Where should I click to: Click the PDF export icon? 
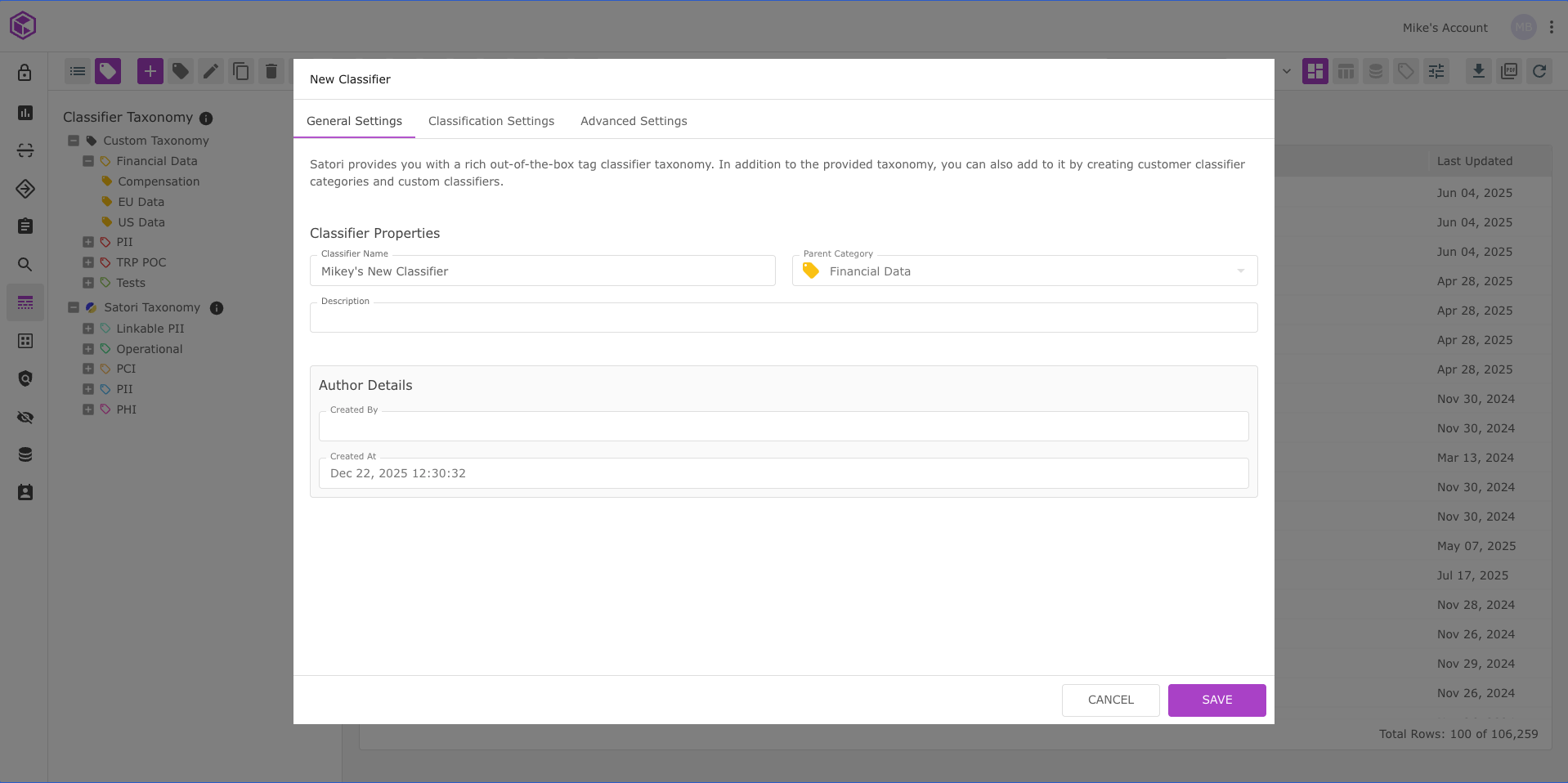coord(1509,72)
